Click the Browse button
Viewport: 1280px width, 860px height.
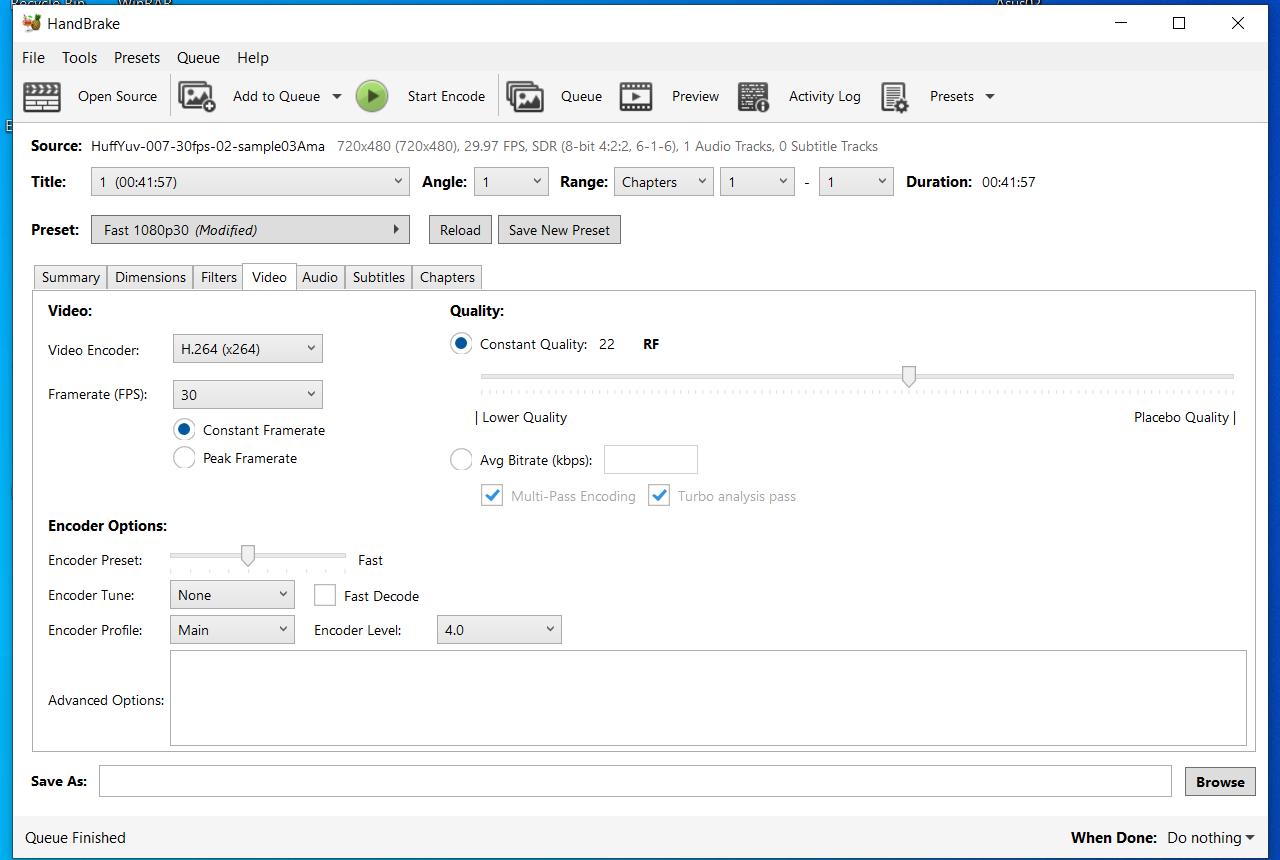[1220, 782]
